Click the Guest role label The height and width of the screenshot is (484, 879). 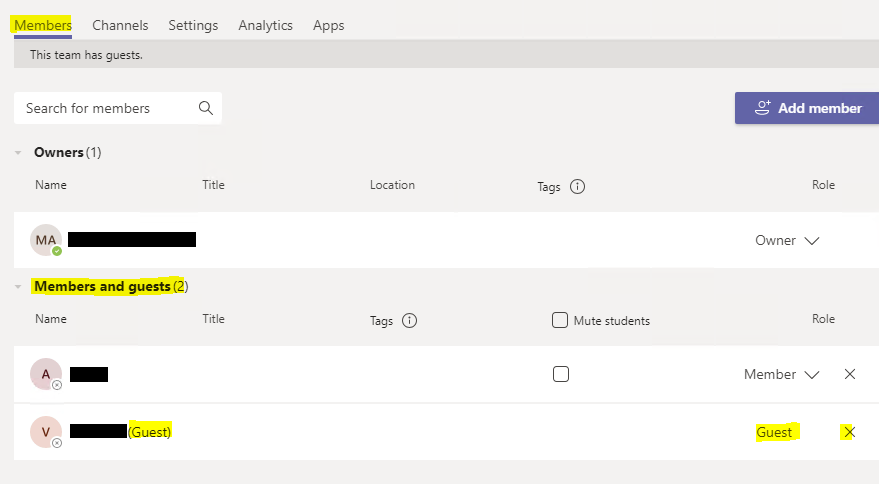click(x=774, y=432)
